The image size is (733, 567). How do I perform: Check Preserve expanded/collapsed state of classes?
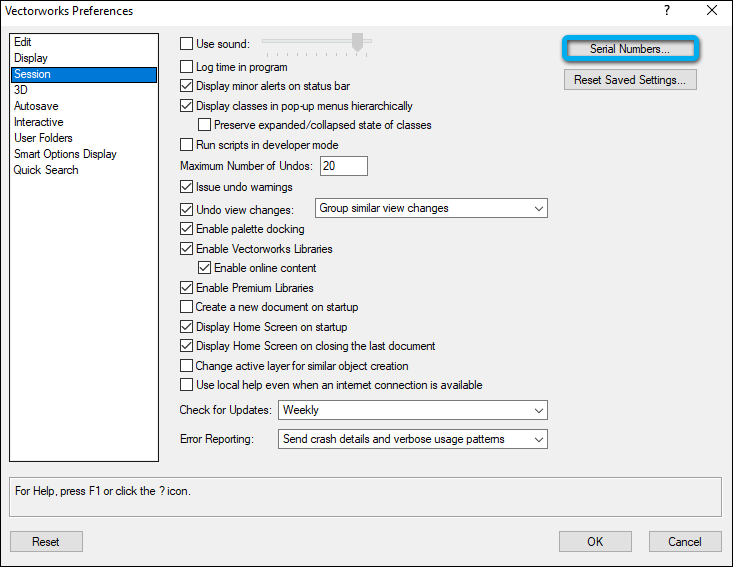[x=204, y=125]
